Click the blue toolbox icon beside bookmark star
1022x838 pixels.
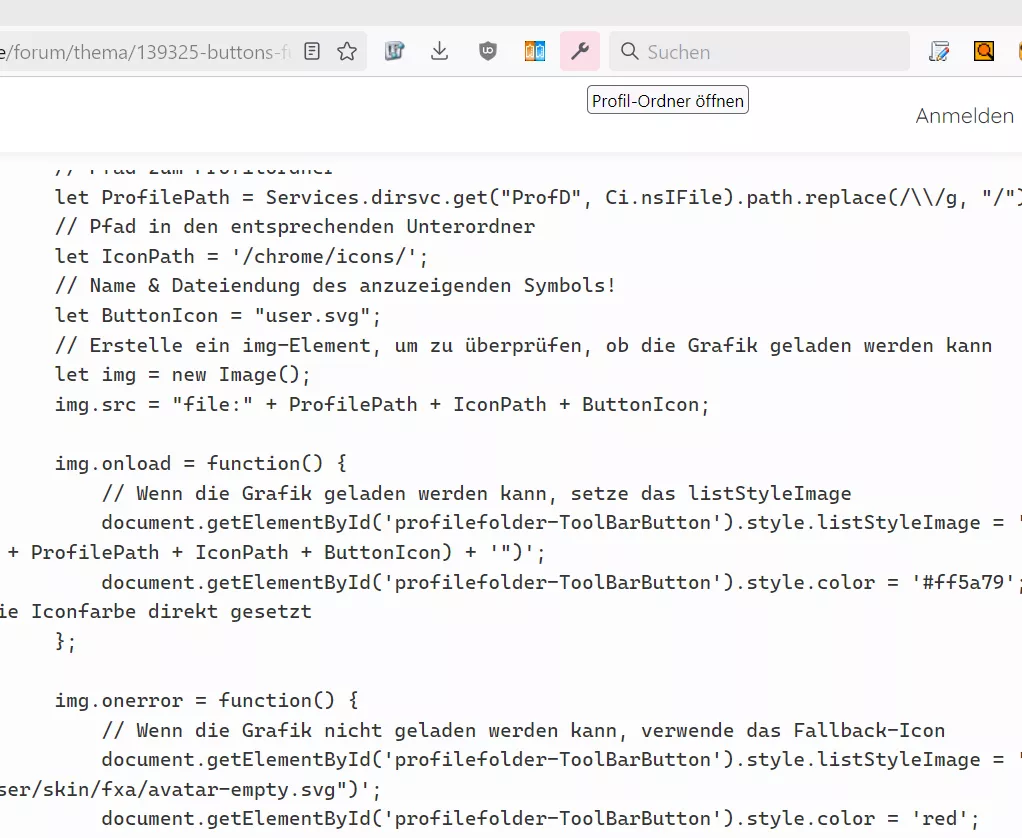pyautogui.click(x=394, y=51)
